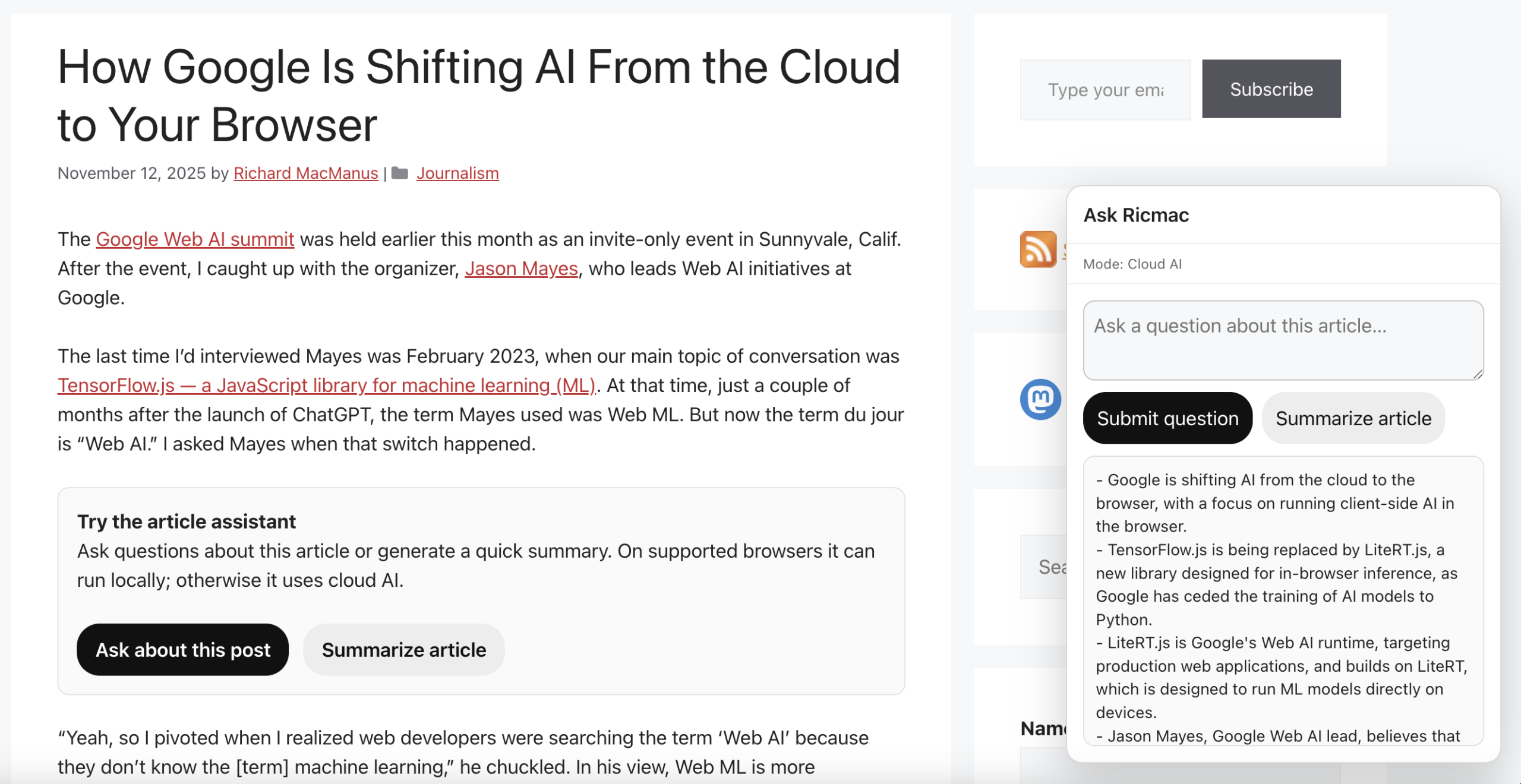The width and height of the screenshot is (1521, 784).
Task: Open the Journalism category link
Action: pyautogui.click(x=457, y=173)
